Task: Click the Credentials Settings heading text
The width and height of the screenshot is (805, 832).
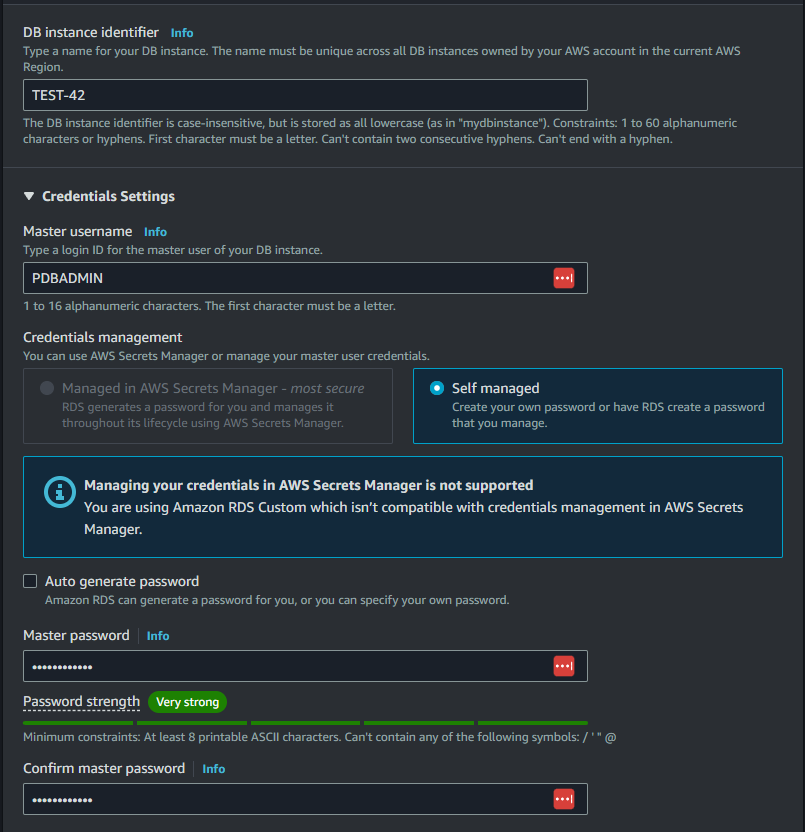Action: (108, 196)
